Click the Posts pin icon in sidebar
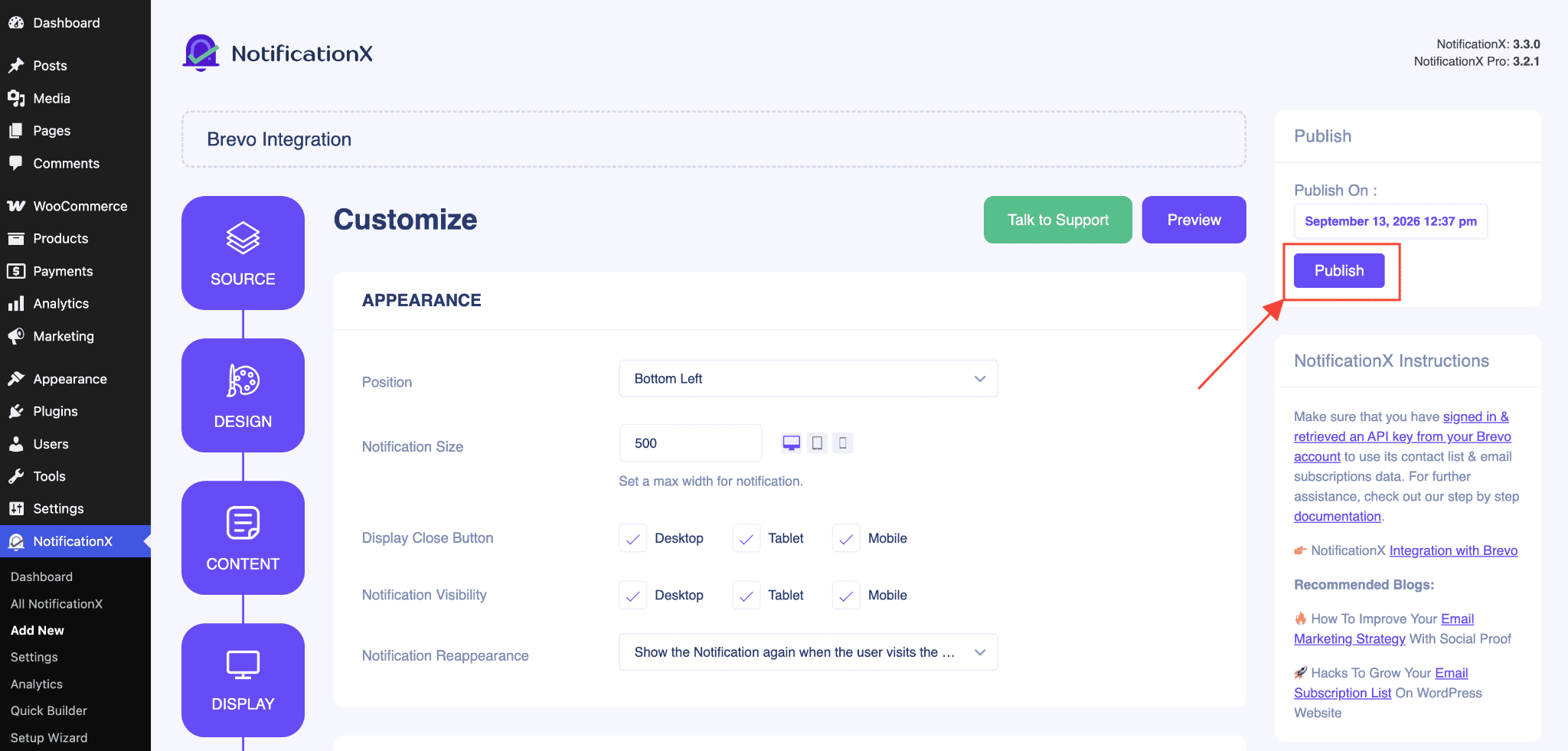 (x=16, y=66)
